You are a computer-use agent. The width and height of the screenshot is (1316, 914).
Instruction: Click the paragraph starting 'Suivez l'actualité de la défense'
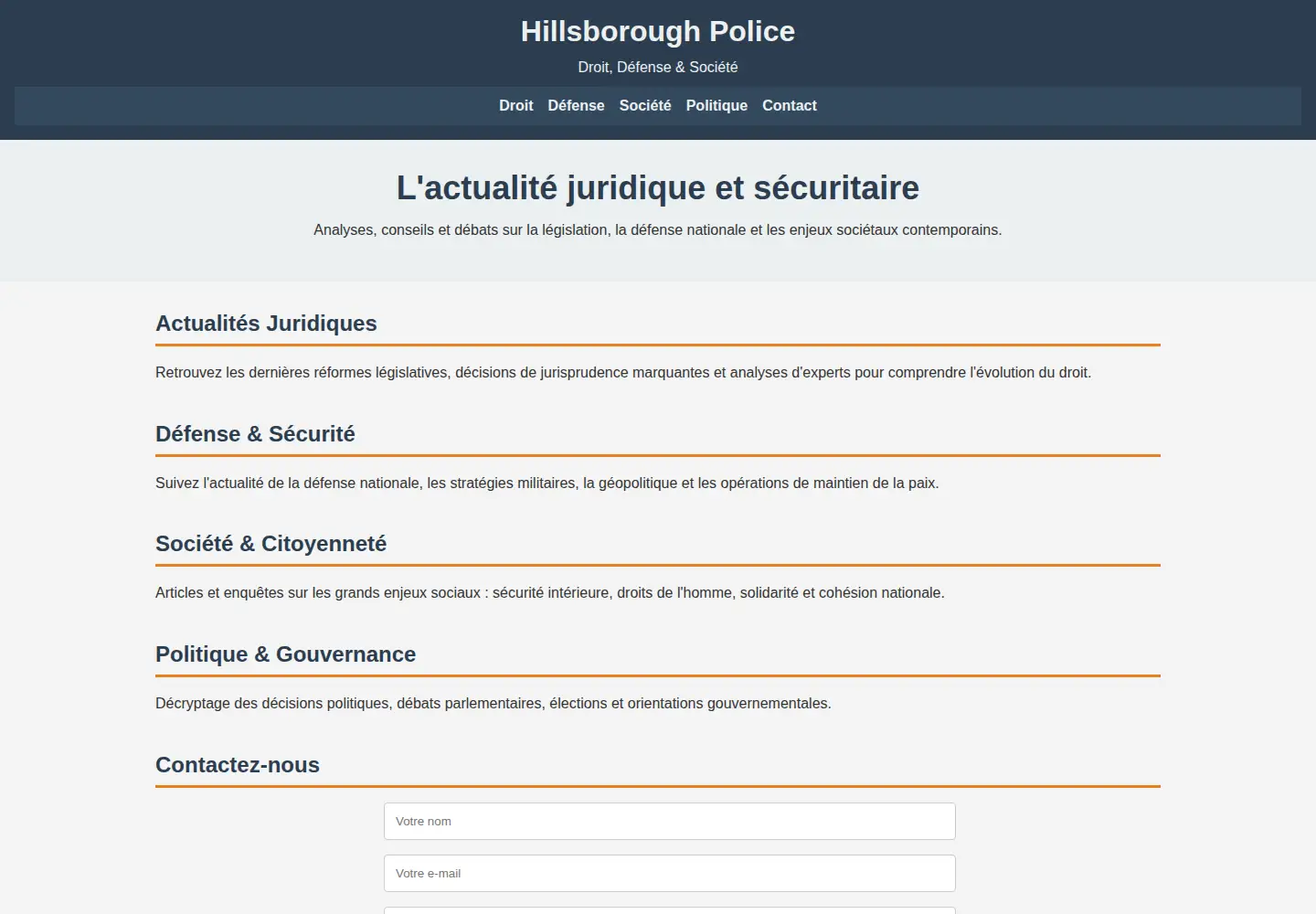(547, 484)
